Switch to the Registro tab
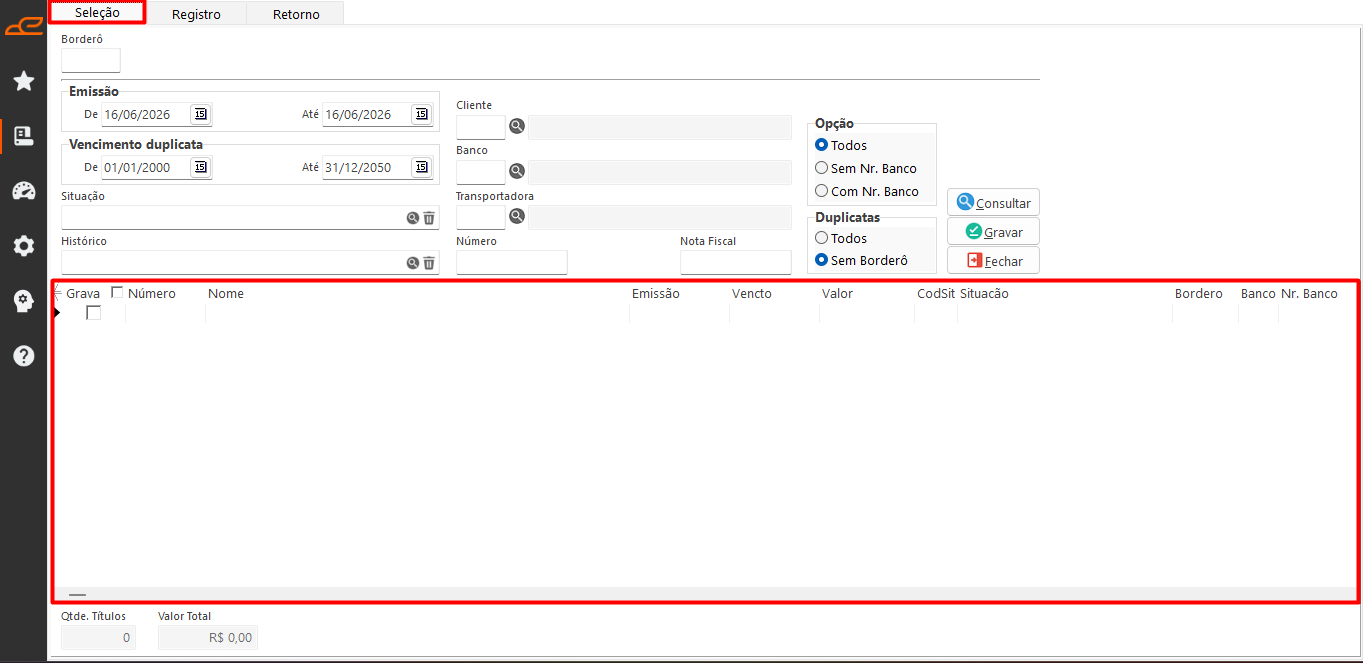Image resolution: width=1363 pixels, height=663 pixels. coord(196,14)
